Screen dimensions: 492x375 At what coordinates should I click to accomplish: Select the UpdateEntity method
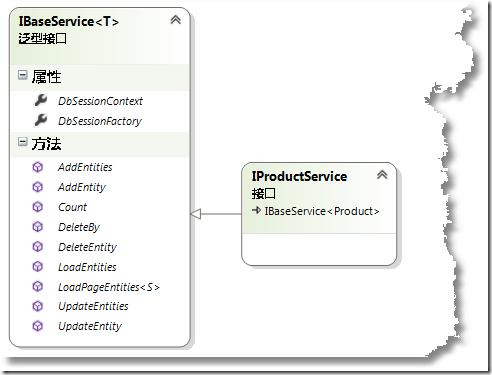point(90,326)
